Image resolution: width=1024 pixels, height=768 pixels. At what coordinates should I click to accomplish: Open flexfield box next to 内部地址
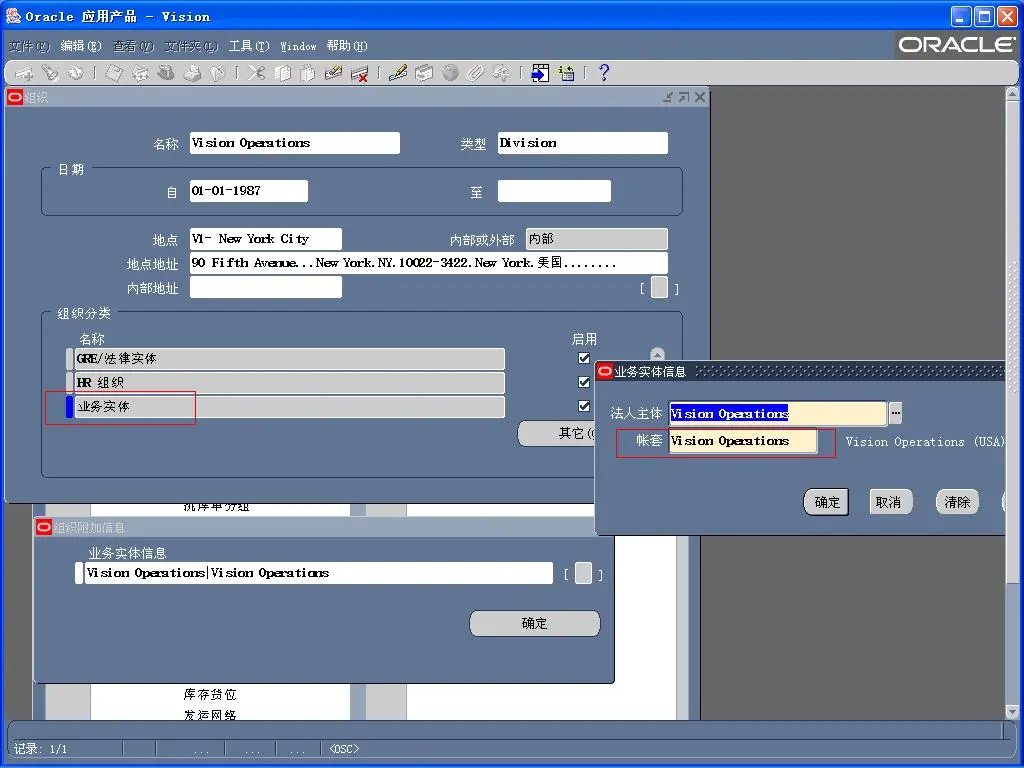point(659,288)
